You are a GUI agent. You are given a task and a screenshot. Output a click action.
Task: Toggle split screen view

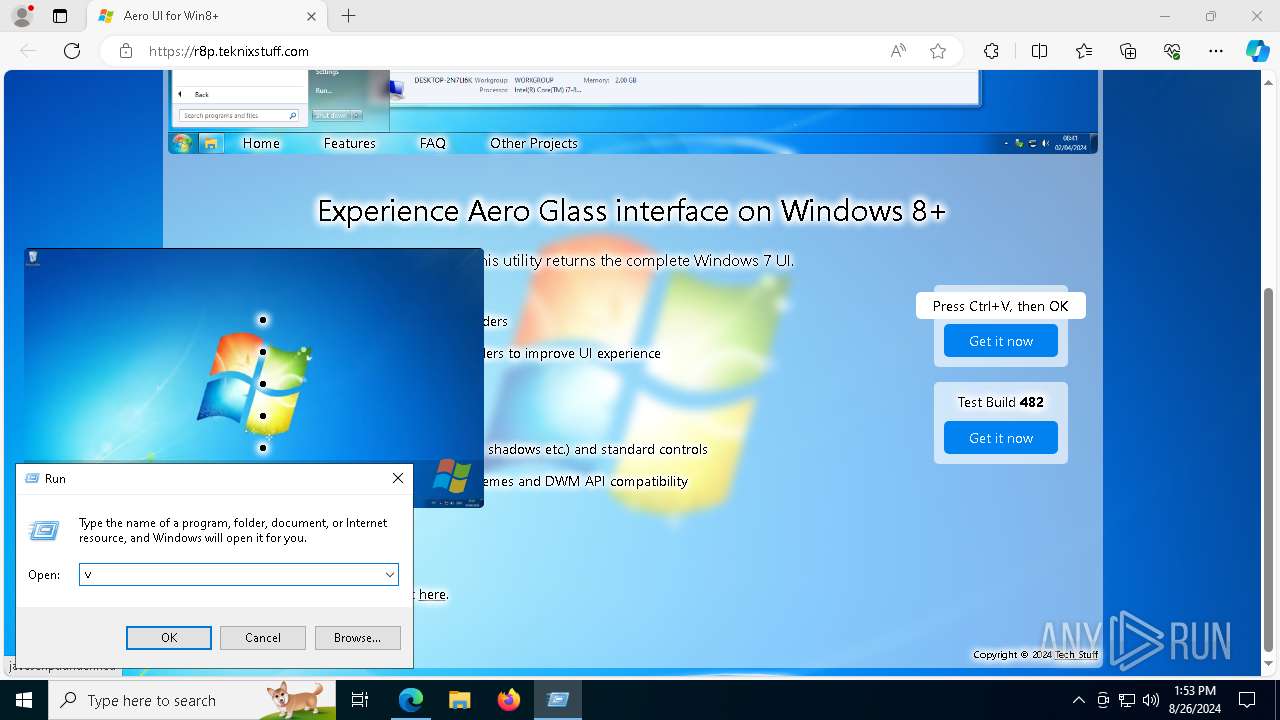click(1039, 51)
